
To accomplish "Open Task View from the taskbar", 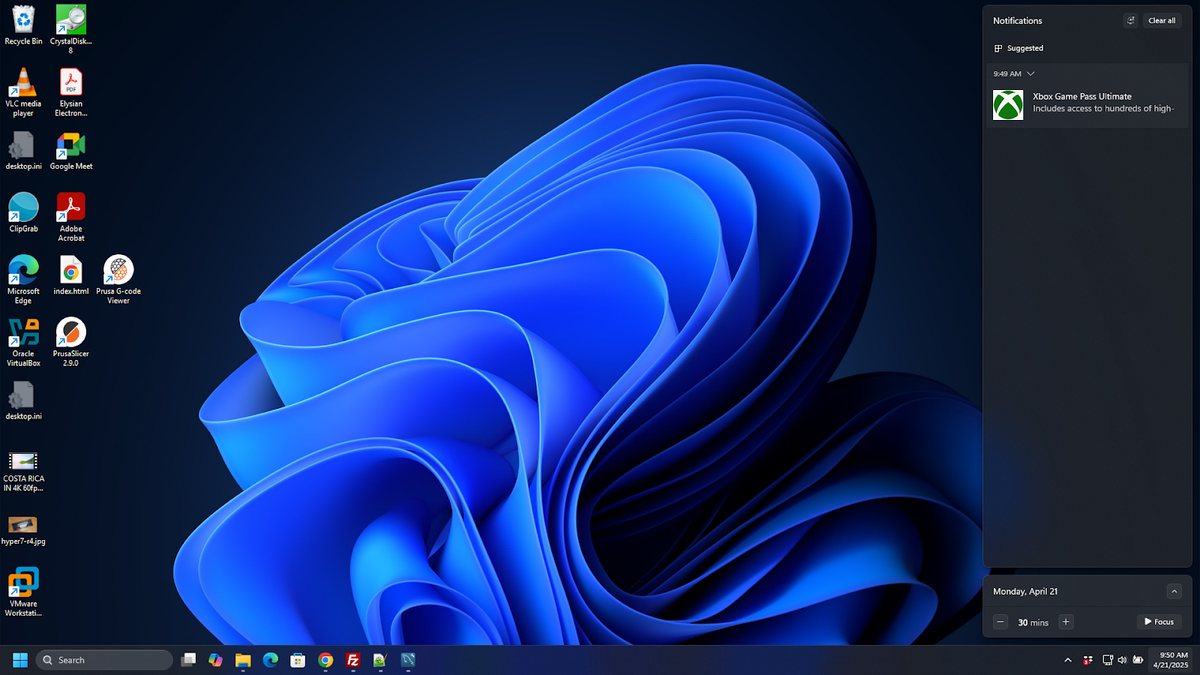I will (x=188, y=660).
